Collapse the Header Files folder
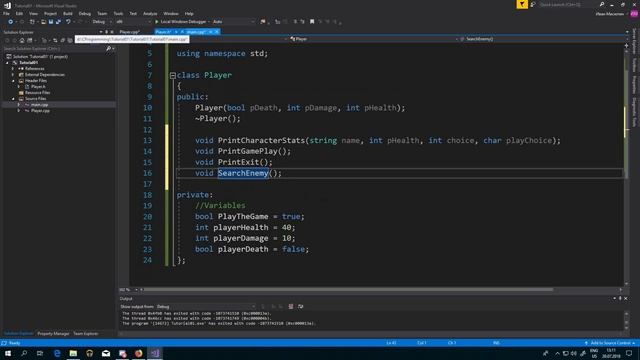Image resolution: width=640 pixels, height=360 pixels. click(13, 81)
